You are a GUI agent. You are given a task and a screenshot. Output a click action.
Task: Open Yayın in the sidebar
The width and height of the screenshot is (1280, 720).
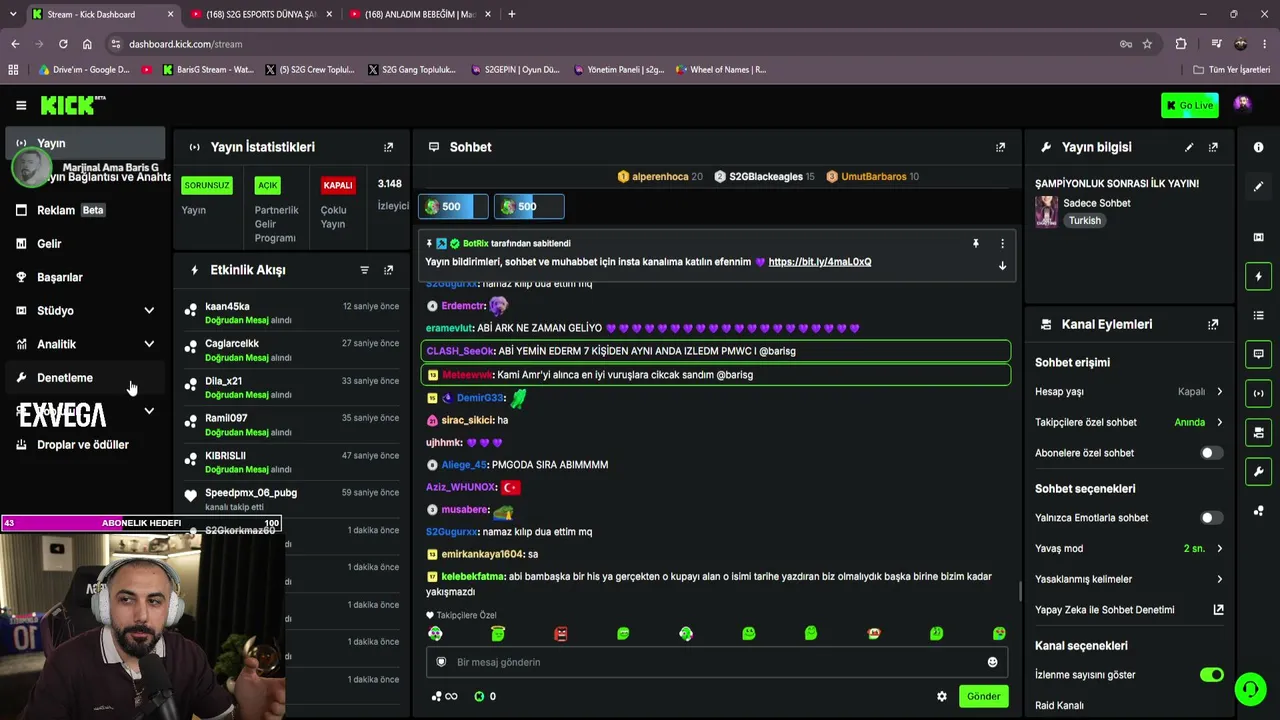[x=85, y=143]
